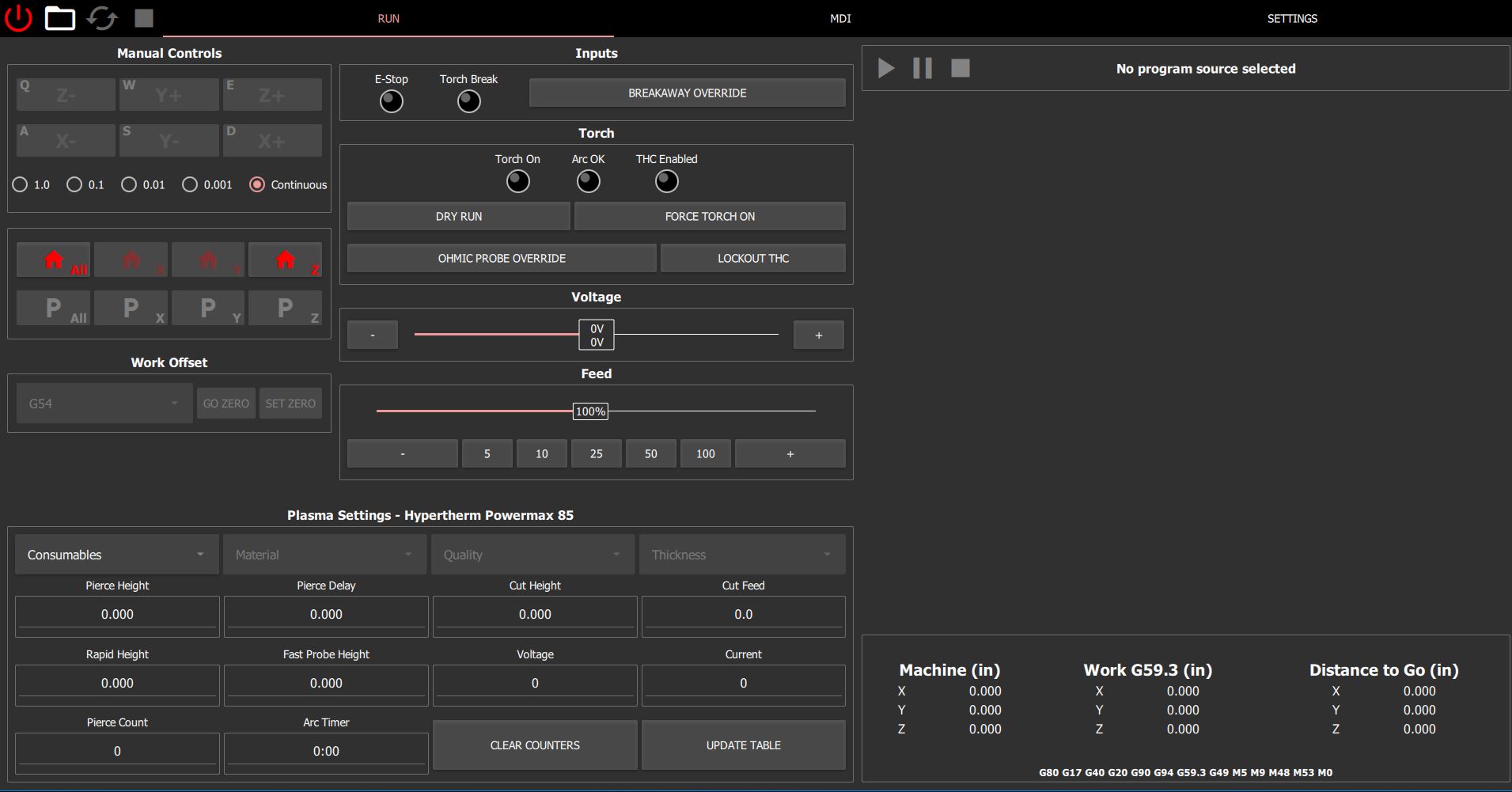Select the 0.01 jog increment
This screenshot has height=792, width=1512.
point(143,184)
